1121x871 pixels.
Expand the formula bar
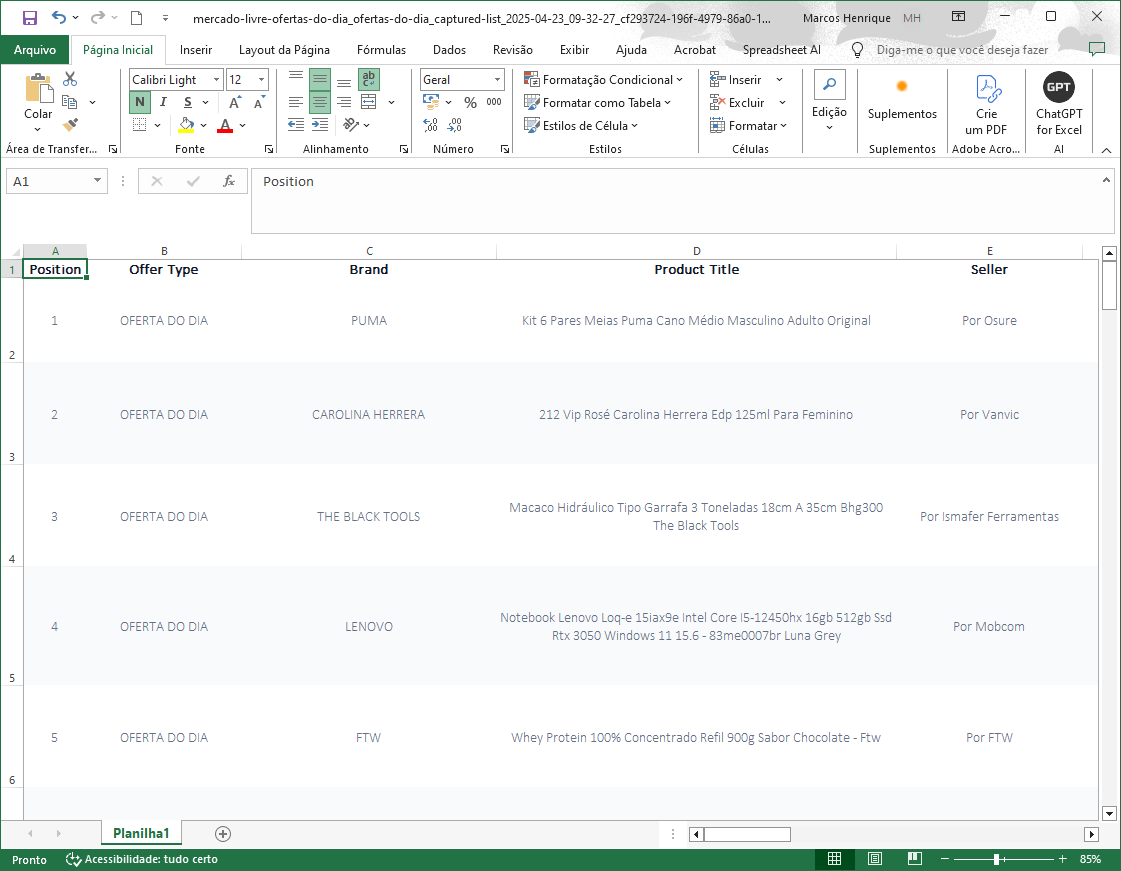pyautogui.click(x=1106, y=180)
